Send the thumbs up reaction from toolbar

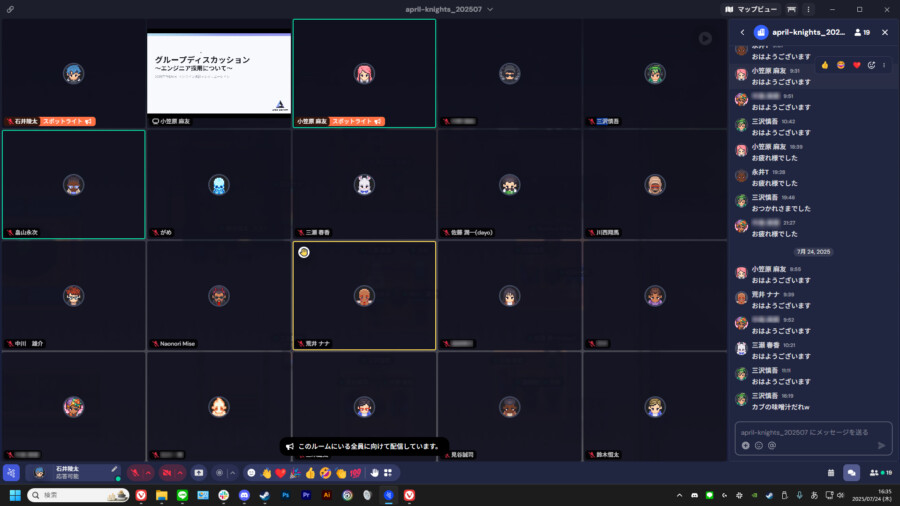click(x=310, y=472)
